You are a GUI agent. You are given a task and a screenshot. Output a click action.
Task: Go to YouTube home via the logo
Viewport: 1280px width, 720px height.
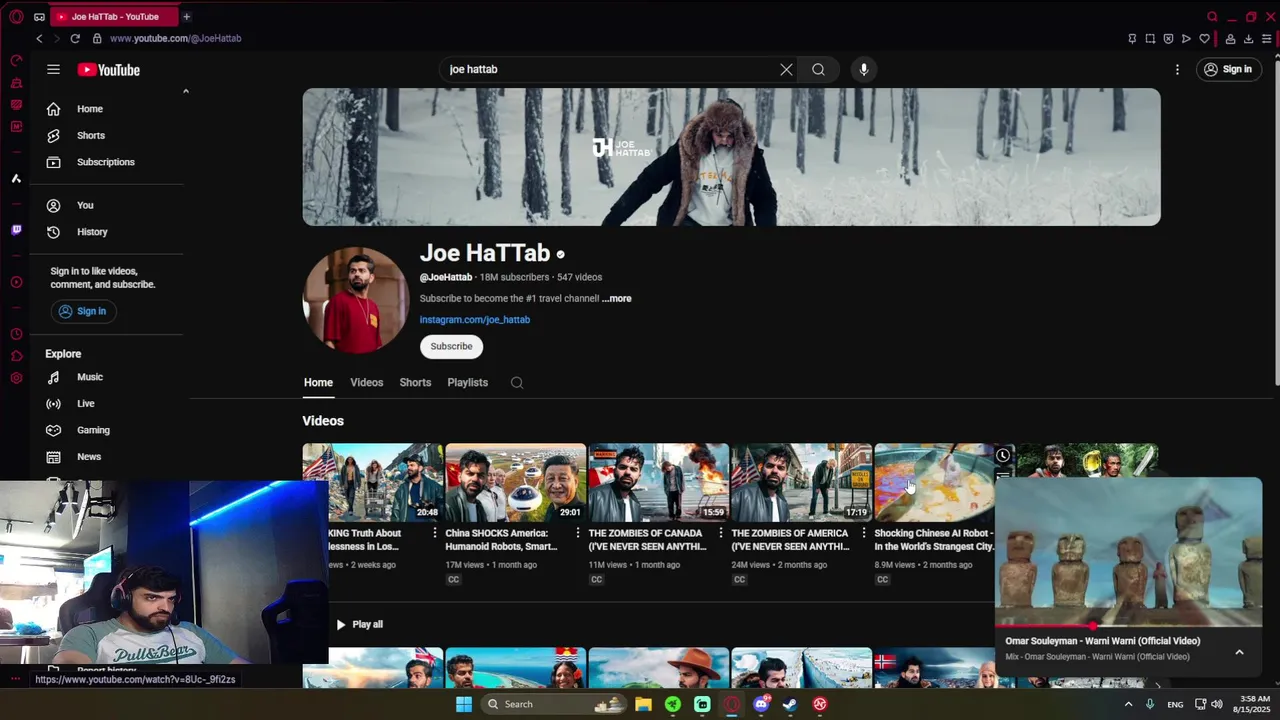tap(109, 70)
